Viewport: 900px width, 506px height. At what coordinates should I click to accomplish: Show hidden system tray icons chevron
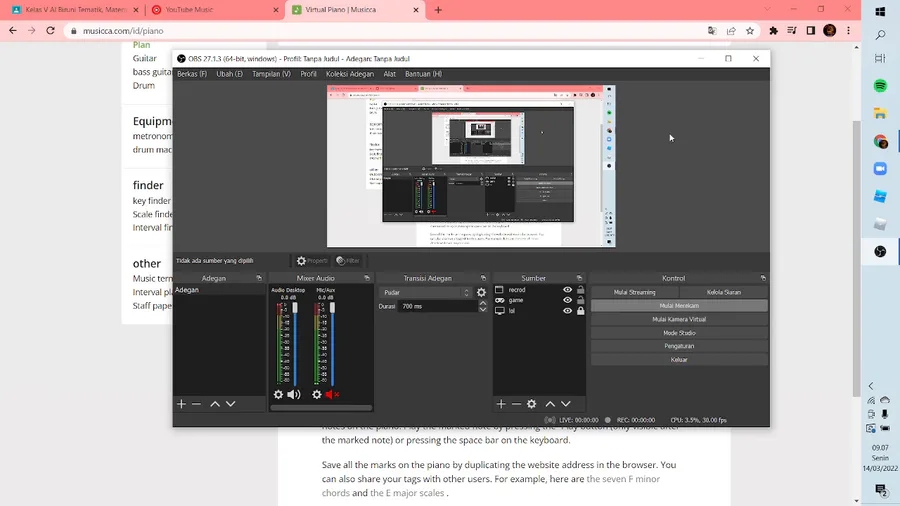[871, 386]
